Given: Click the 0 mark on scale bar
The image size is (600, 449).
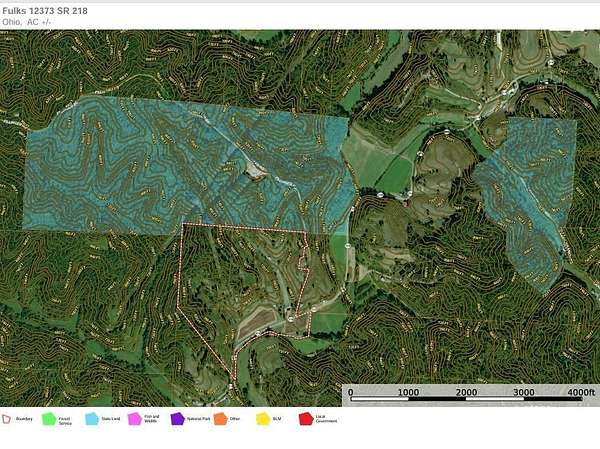Looking at the screenshot, I should click(350, 393).
